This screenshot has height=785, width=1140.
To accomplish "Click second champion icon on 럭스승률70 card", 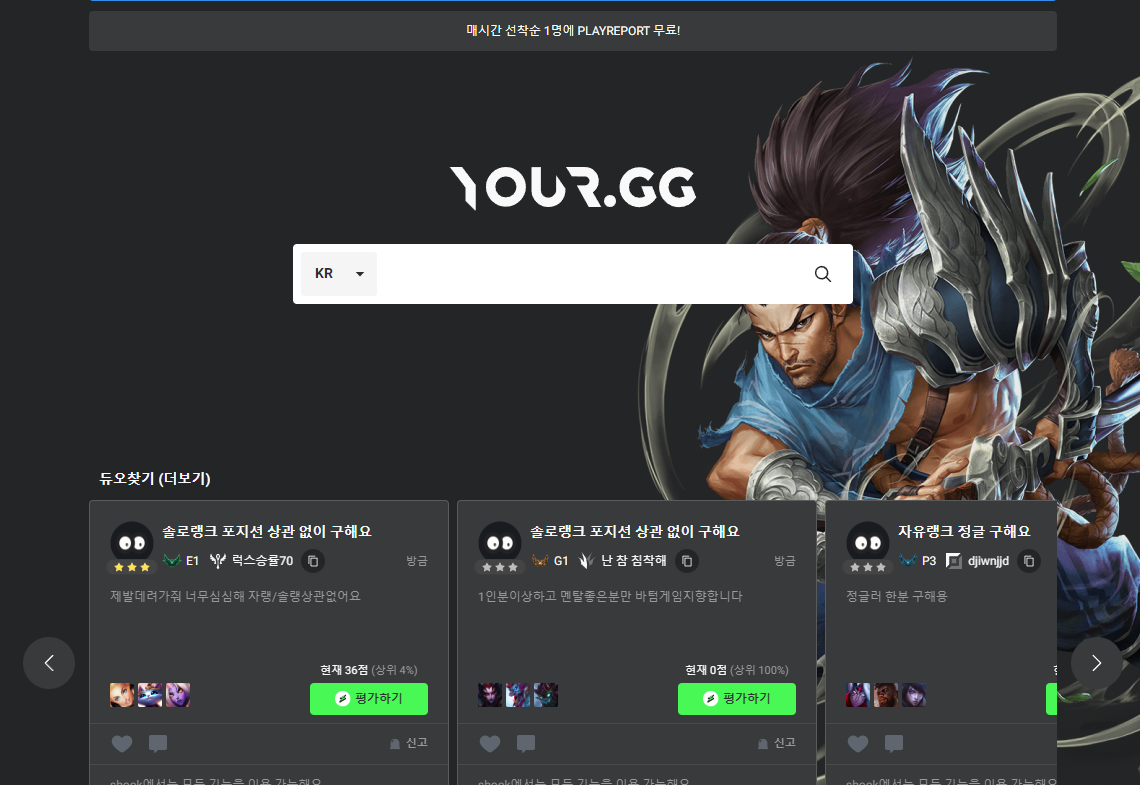I will [150, 695].
